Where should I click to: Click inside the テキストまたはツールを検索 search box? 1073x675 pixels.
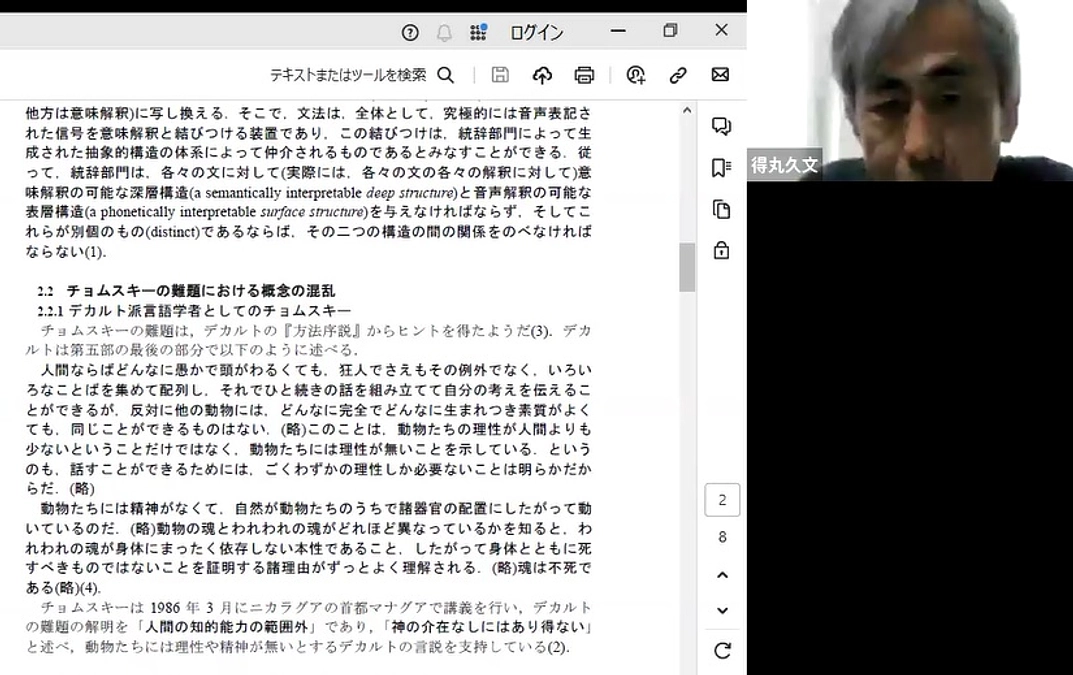coord(350,74)
